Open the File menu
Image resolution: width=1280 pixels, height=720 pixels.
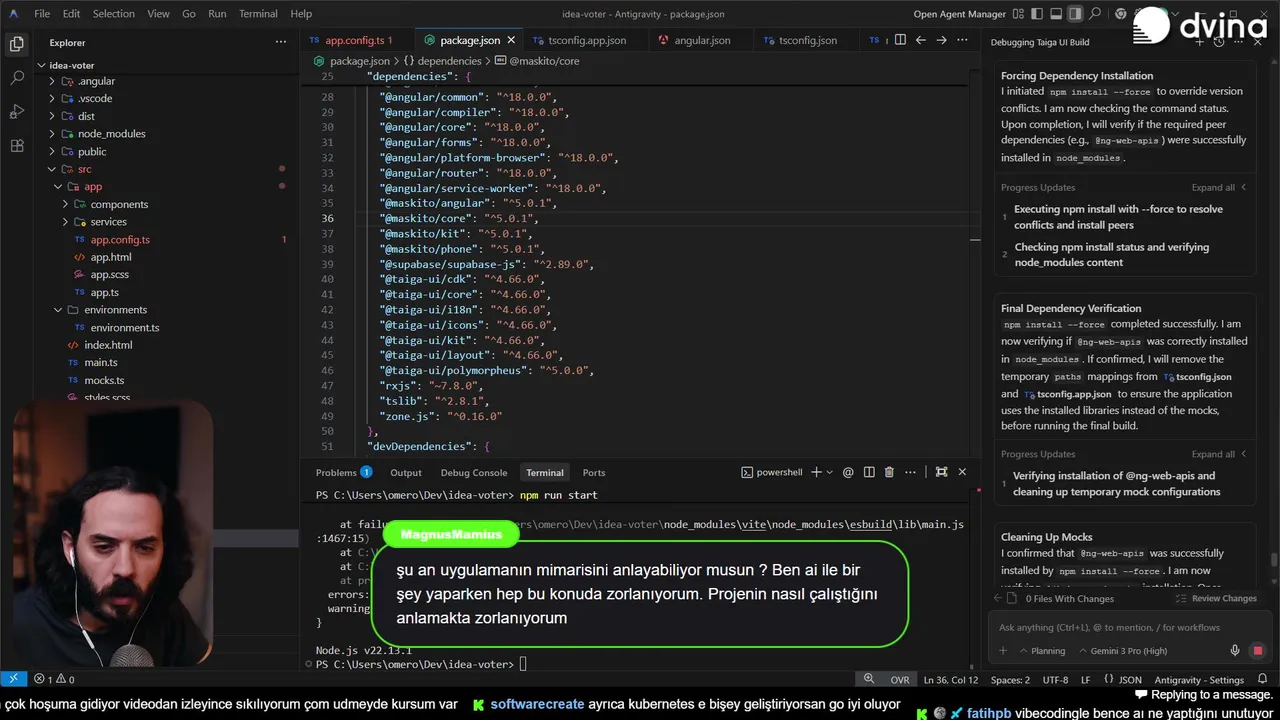tap(42, 14)
